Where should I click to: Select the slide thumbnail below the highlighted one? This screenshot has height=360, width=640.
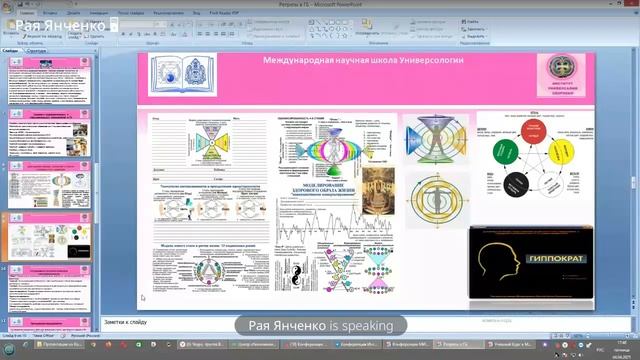[49, 289]
